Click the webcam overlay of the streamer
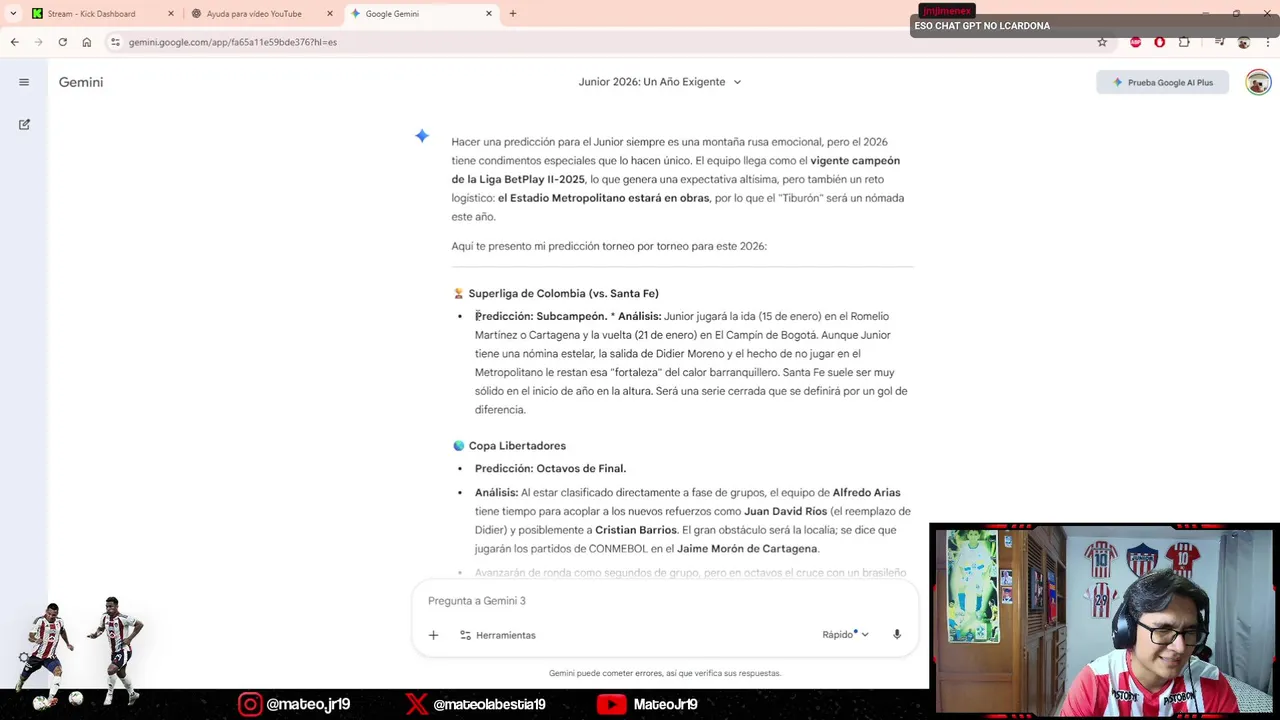This screenshot has width=1280, height=720. coord(1104,620)
